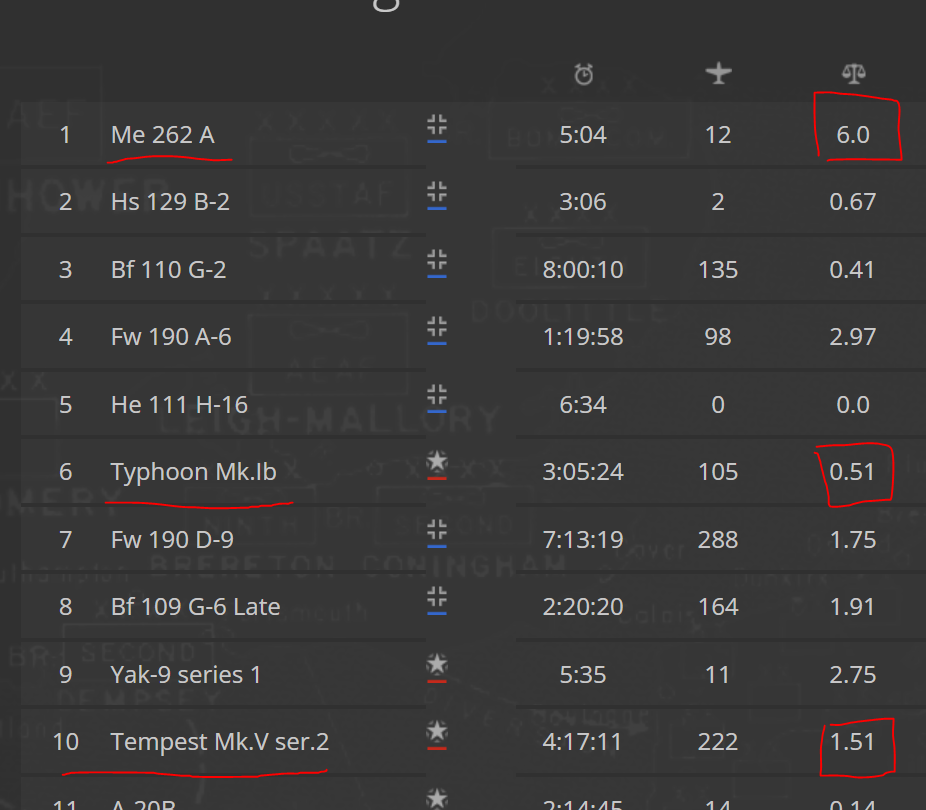
Task: Click the 1:19:58 flight time value
Action: 583,337
